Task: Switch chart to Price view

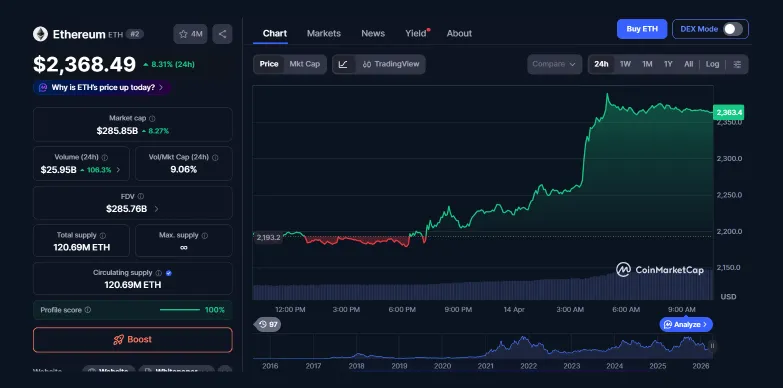Action: pyautogui.click(x=269, y=64)
